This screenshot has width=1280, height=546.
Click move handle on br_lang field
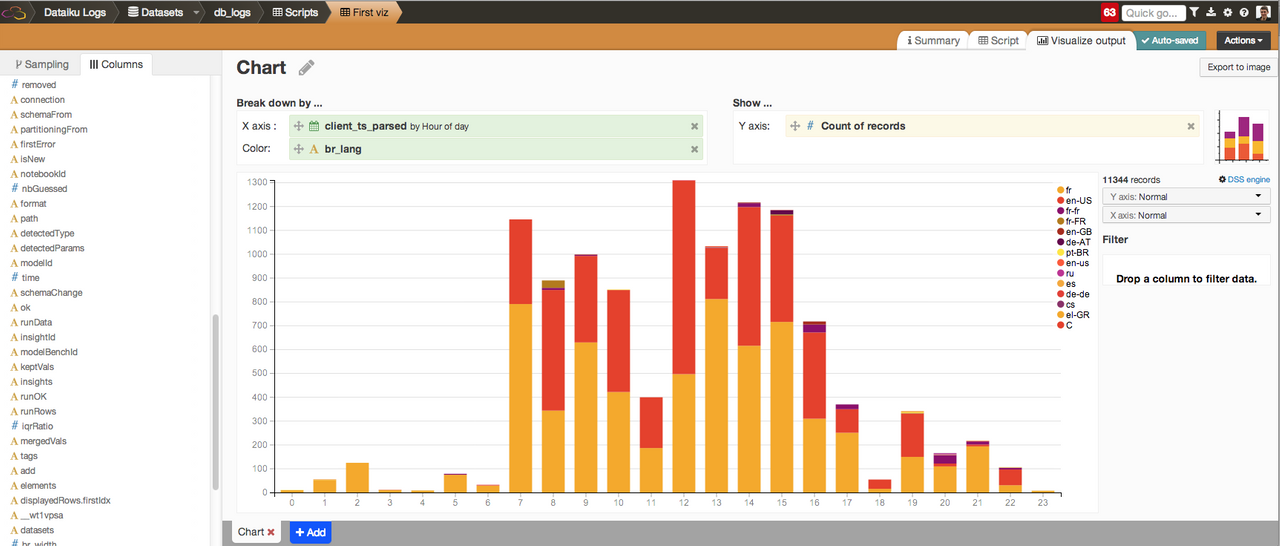point(299,149)
